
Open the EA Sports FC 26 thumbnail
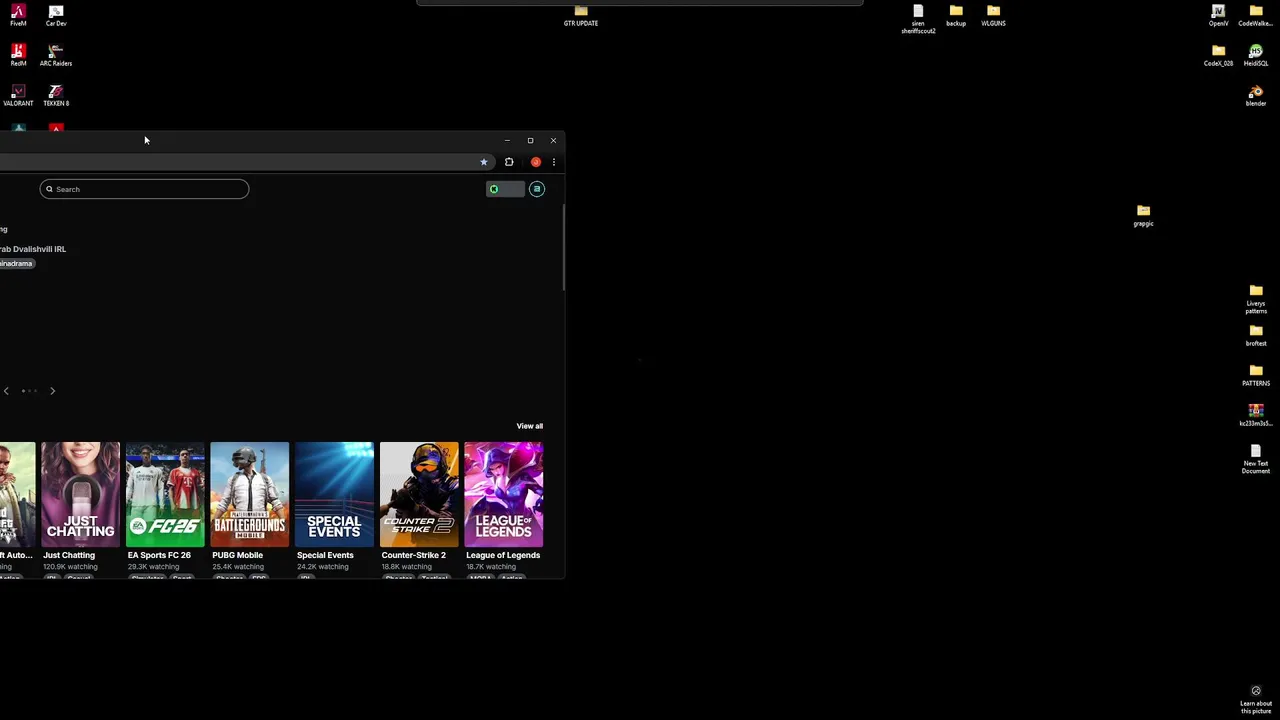[x=165, y=494]
